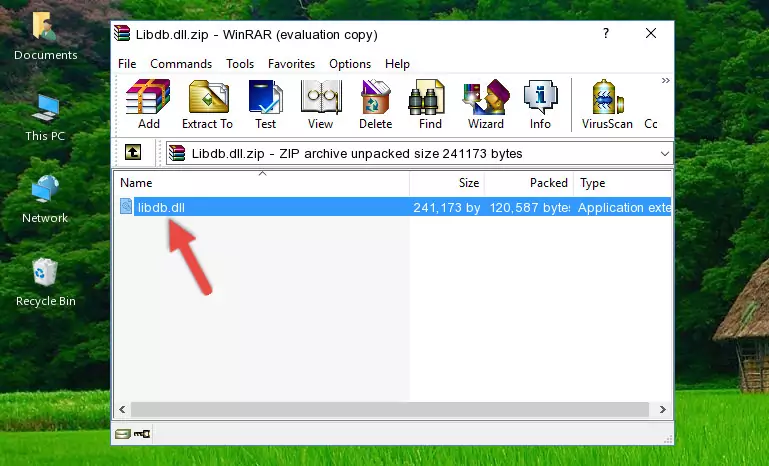Expand hidden toolbar items chevron
The height and width of the screenshot is (466, 769).
[666, 80]
